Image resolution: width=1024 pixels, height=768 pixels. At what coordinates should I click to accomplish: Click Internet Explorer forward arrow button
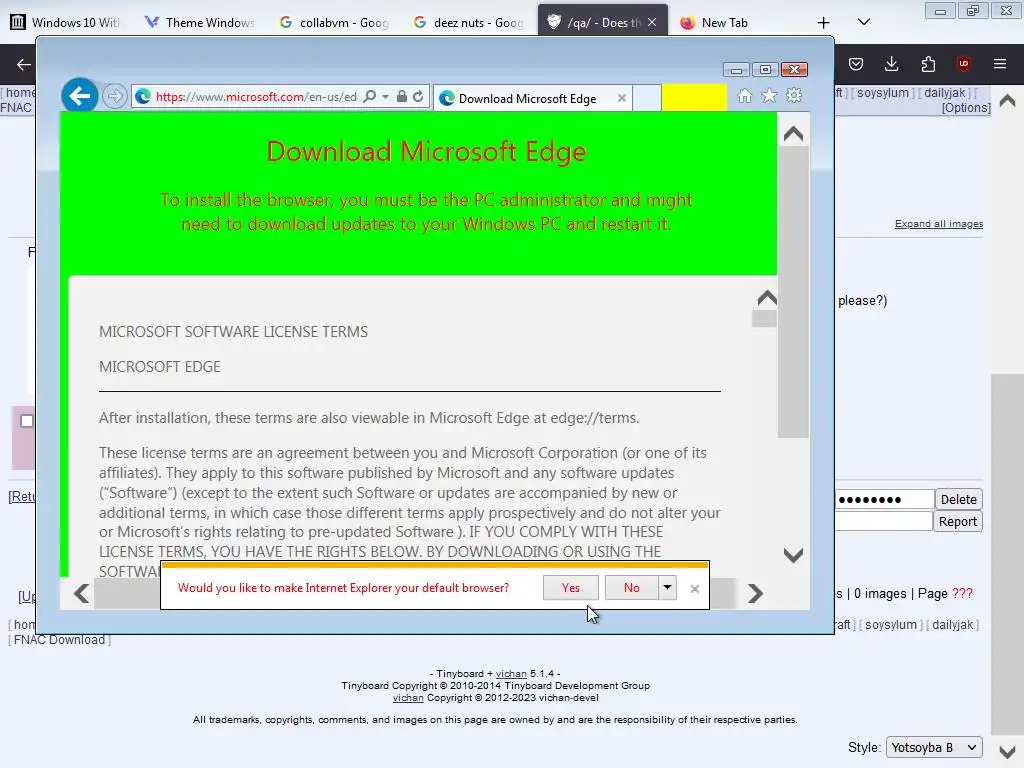tap(114, 97)
